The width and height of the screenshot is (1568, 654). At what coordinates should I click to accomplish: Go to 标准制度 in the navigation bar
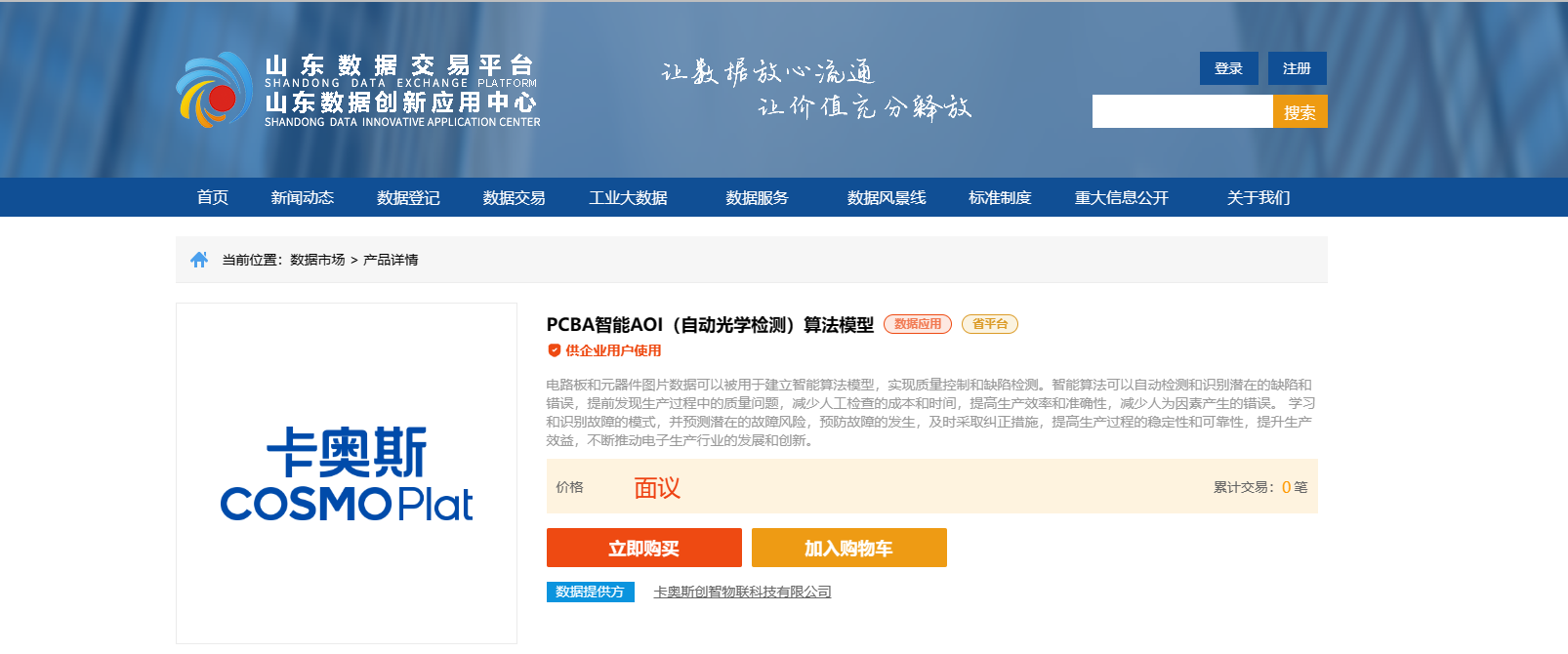click(x=1000, y=197)
